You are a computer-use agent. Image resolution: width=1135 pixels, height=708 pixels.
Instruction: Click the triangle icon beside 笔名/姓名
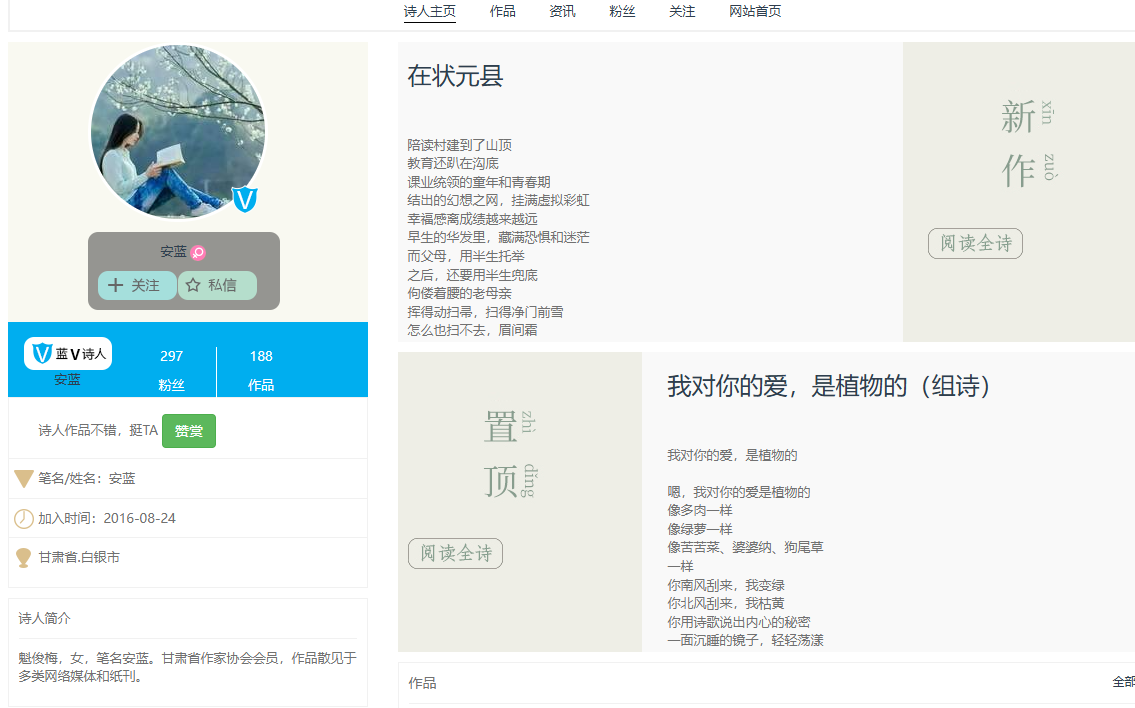(x=24, y=479)
